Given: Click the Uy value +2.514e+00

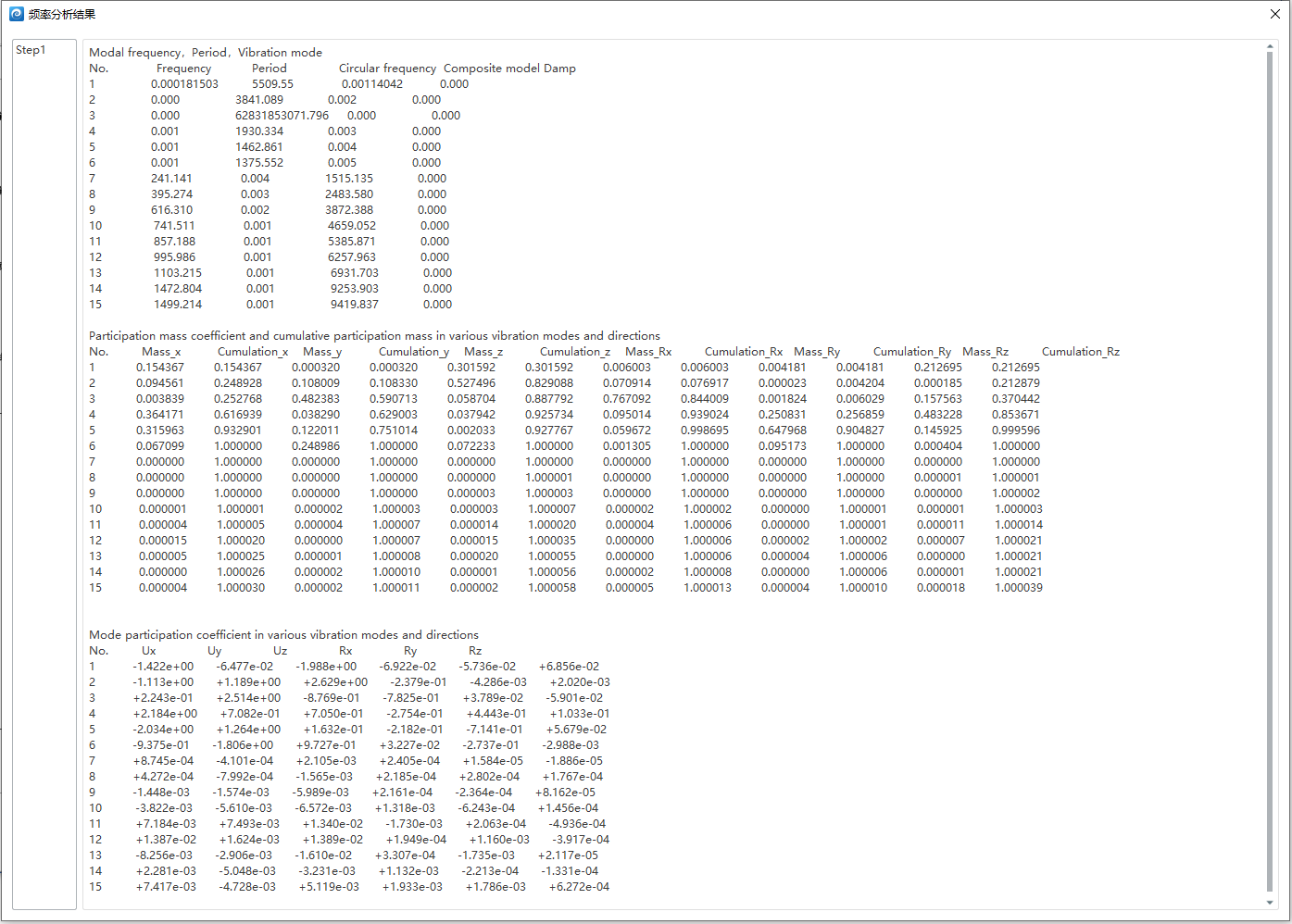Looking at the screenshot, I should [248, 698].
